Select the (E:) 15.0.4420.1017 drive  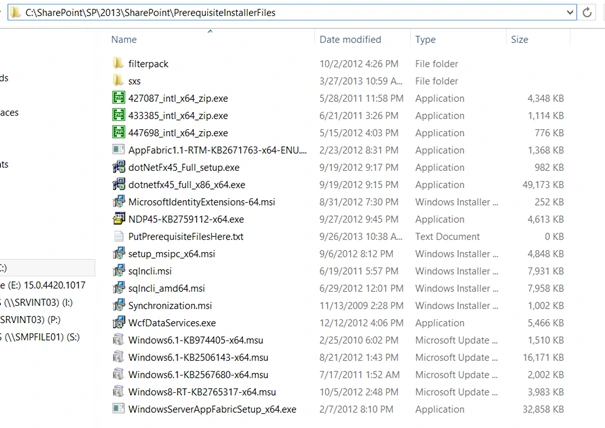point(42,285)
